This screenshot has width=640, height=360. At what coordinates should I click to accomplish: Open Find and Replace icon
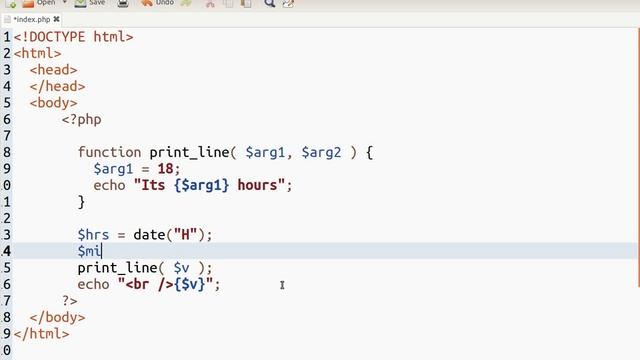pyautogui.click(x=288, y=4)
